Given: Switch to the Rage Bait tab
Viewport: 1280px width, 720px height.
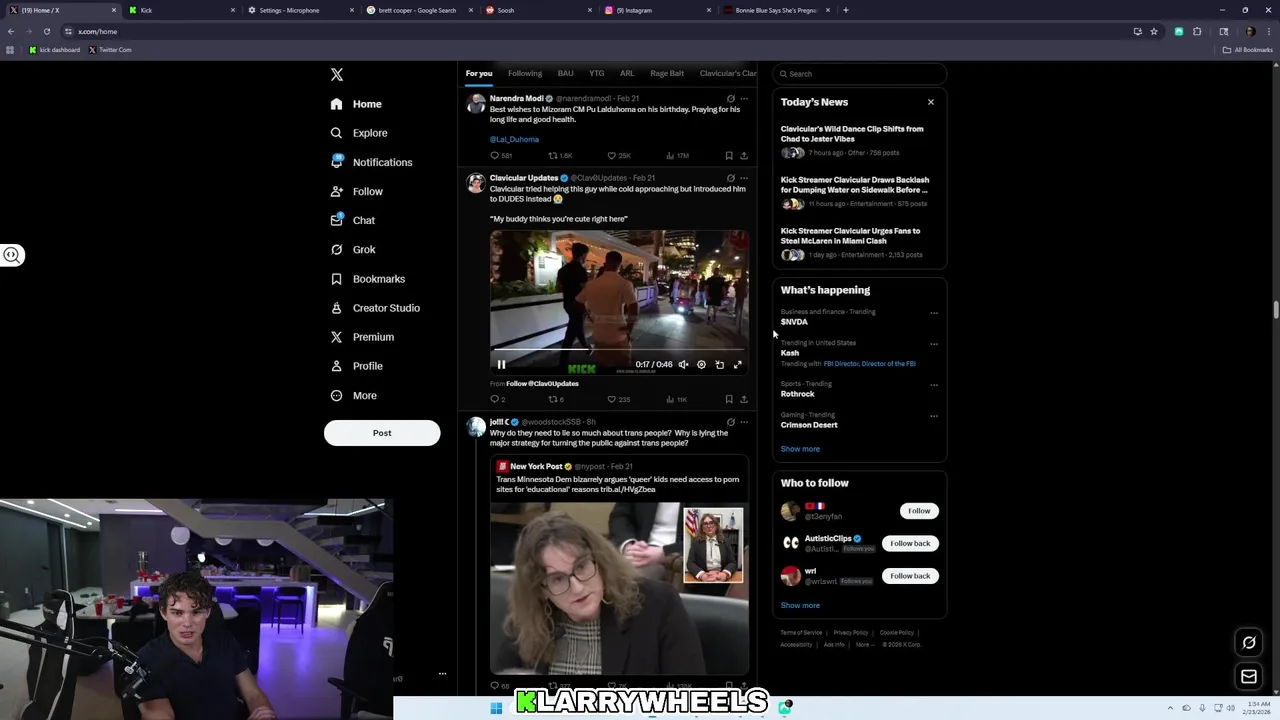Looking at the screenshot, I should tap(667, 73).
